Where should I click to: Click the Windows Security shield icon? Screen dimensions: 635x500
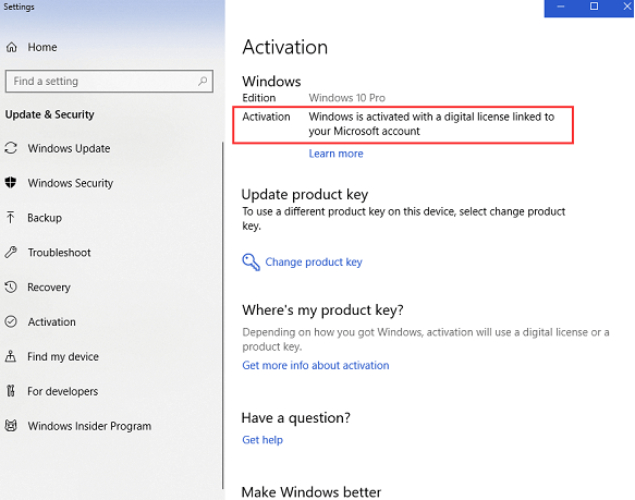[12, 183]
